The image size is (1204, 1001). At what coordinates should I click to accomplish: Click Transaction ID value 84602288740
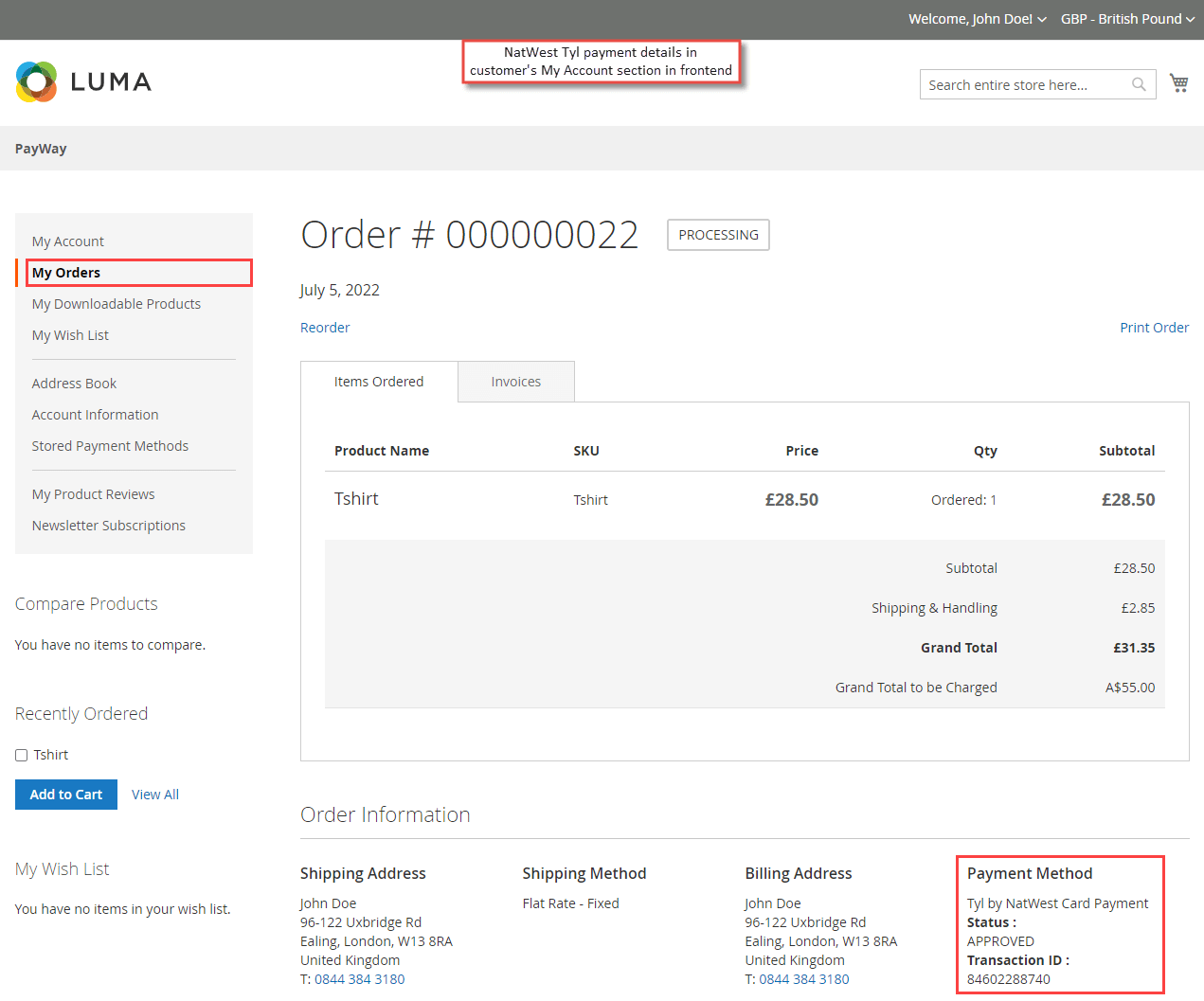[x=1009, y=979]
